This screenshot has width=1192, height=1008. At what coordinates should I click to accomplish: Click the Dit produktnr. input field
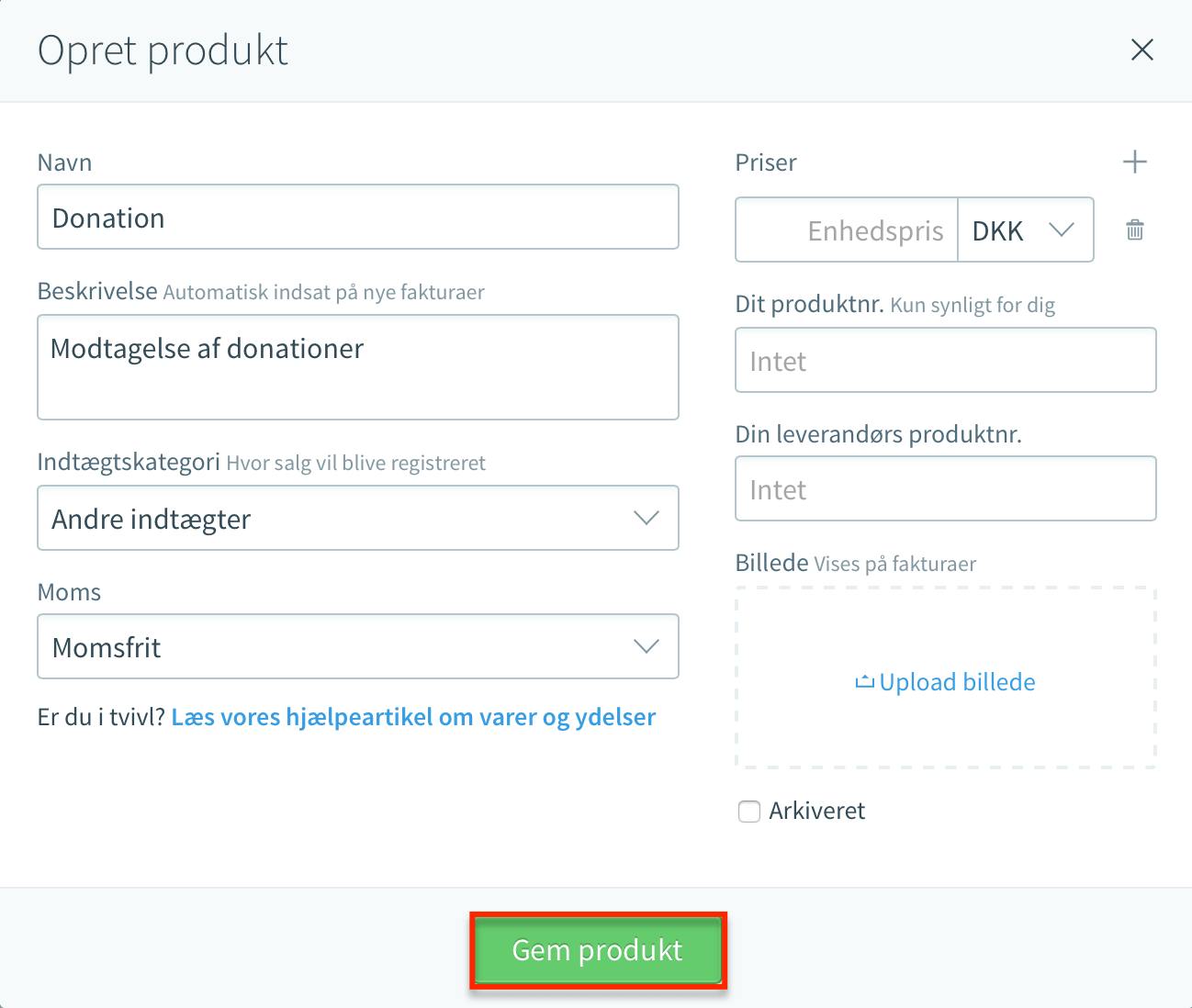coord(946,360)
